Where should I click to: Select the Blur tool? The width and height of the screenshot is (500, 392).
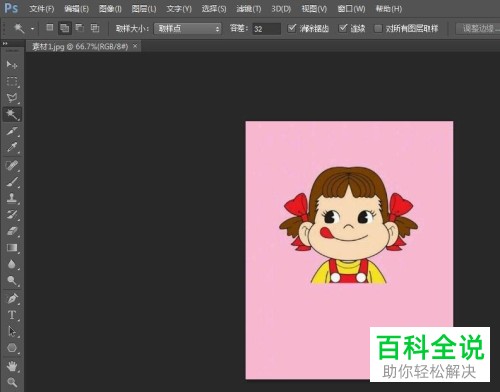pos(12,264)
